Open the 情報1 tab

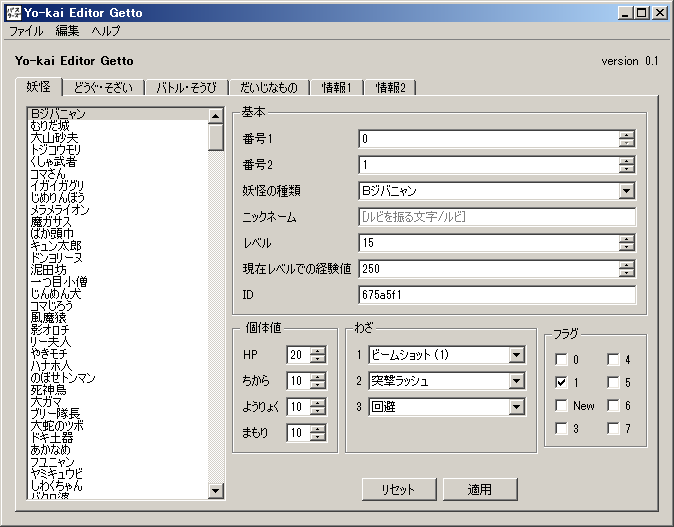[x=337, y=88]
